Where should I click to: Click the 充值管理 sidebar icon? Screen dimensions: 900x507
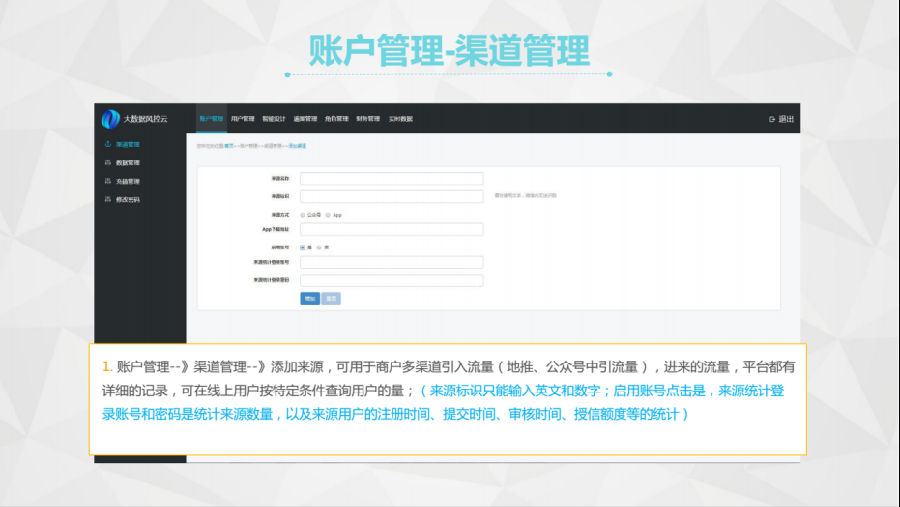107,181
